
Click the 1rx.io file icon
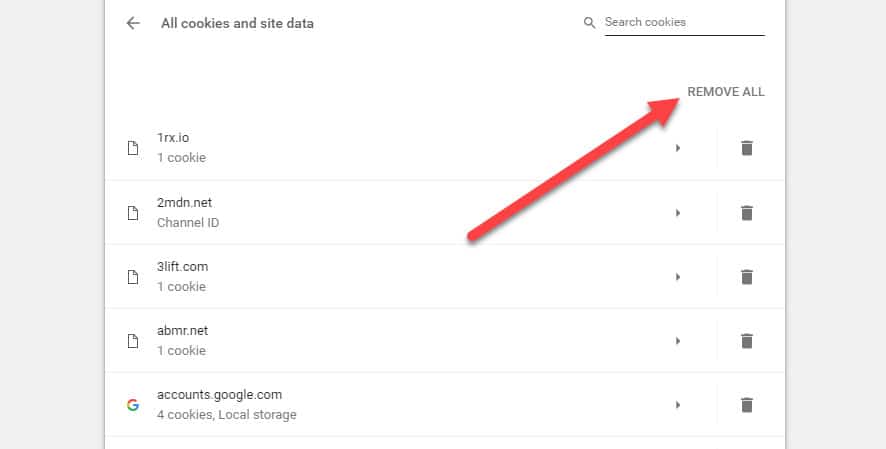[132, 148]
